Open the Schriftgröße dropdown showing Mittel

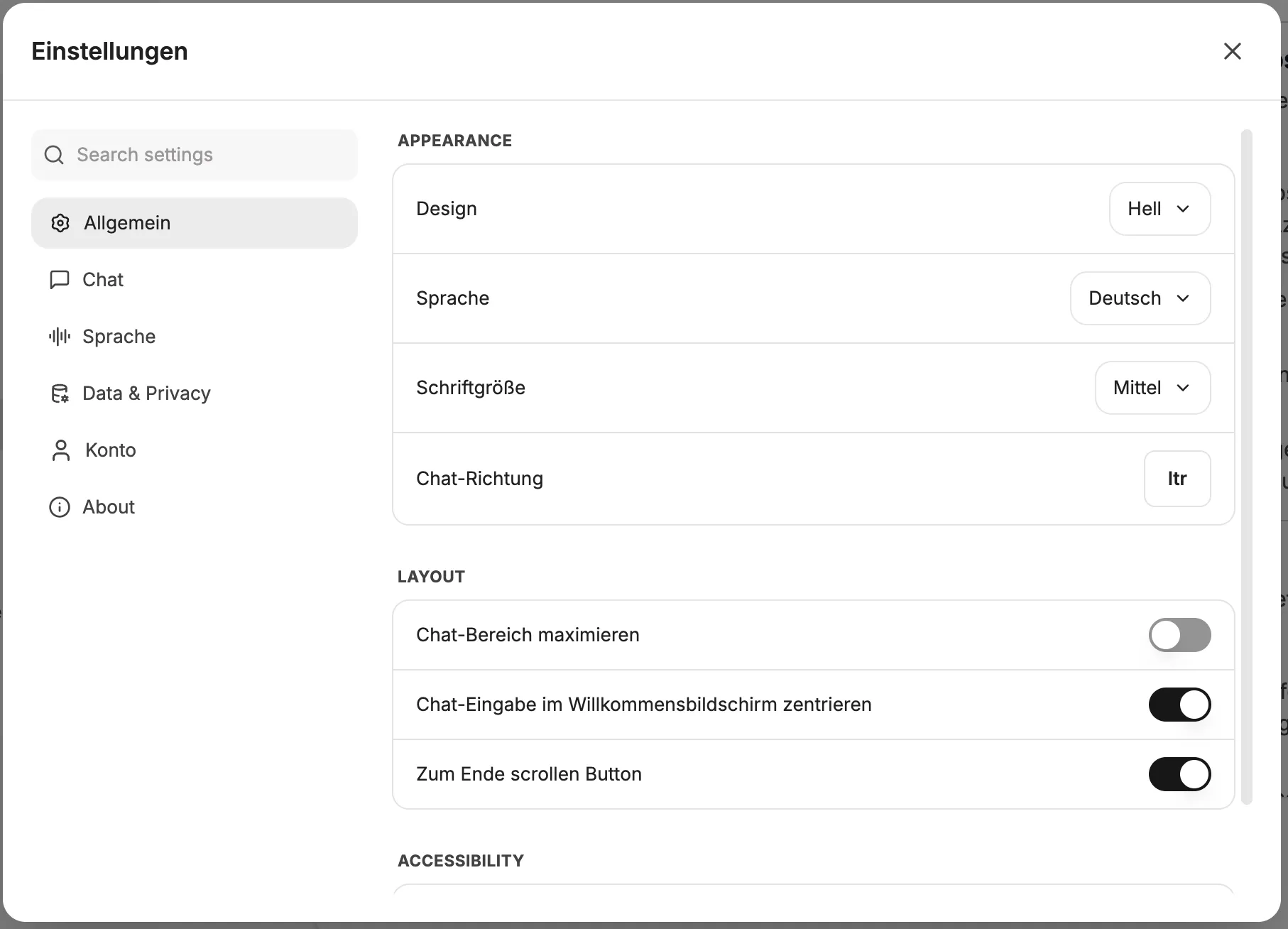[x=1153, y=388]
